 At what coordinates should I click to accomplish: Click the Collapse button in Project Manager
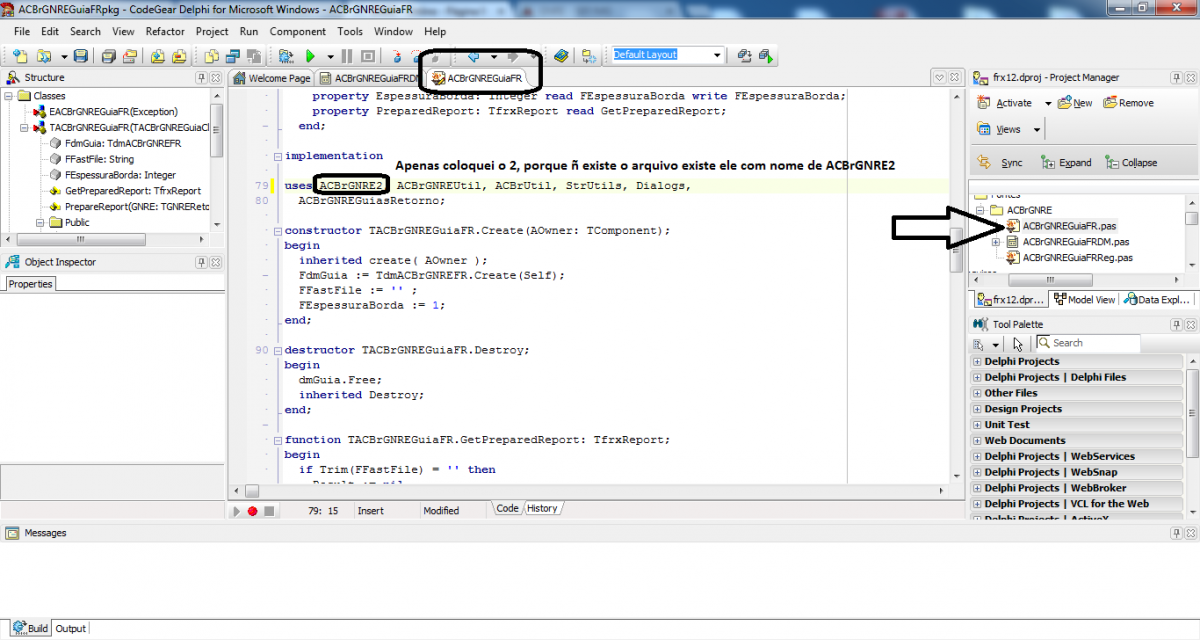pyautogui.click(x=1131, y=162)
